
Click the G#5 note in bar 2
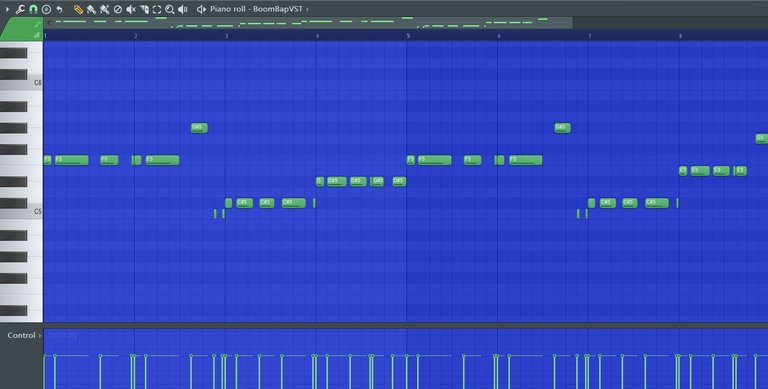pos(199,128)
